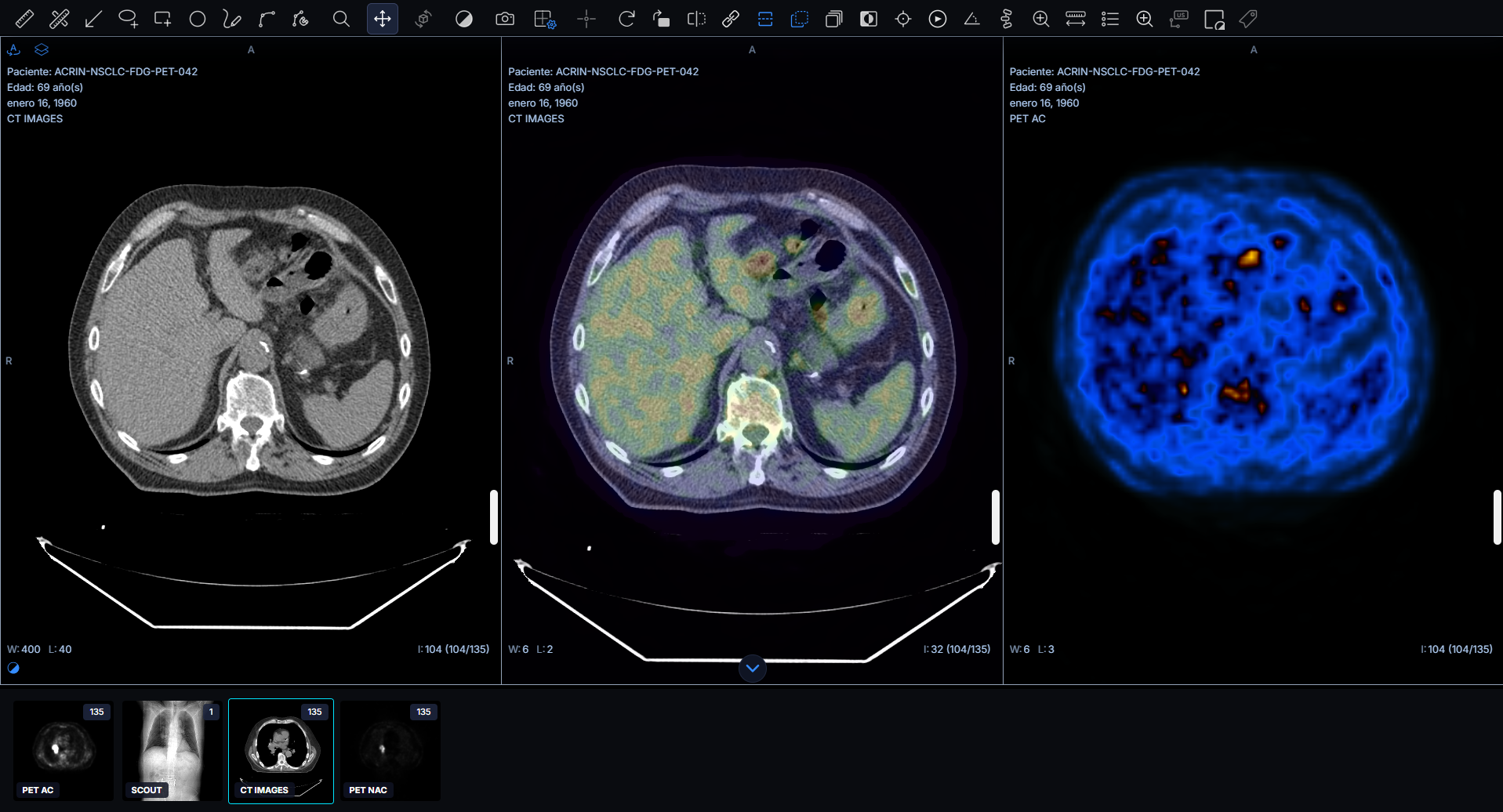Start Cine playback with the play icon
The image size is (1503, 812).
coord(938,19)
